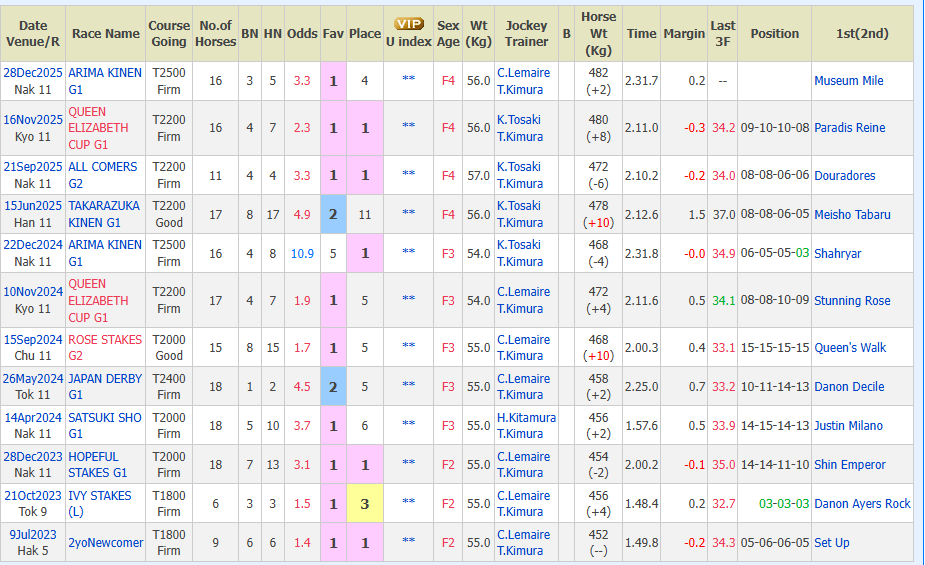This screenshot has height=565, width=925.
Task: Click the Sex Age column header
Action: point(448,34)
